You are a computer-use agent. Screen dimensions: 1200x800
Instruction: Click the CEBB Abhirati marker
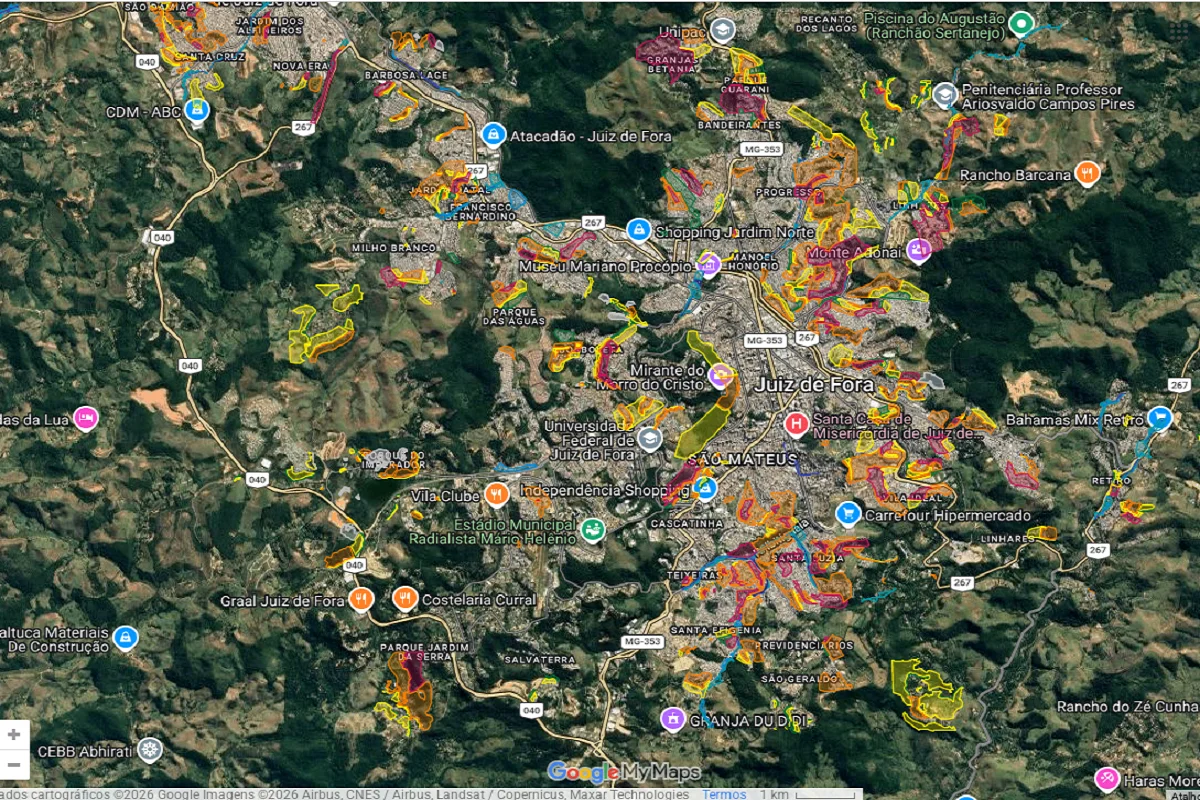pos(150,750)
